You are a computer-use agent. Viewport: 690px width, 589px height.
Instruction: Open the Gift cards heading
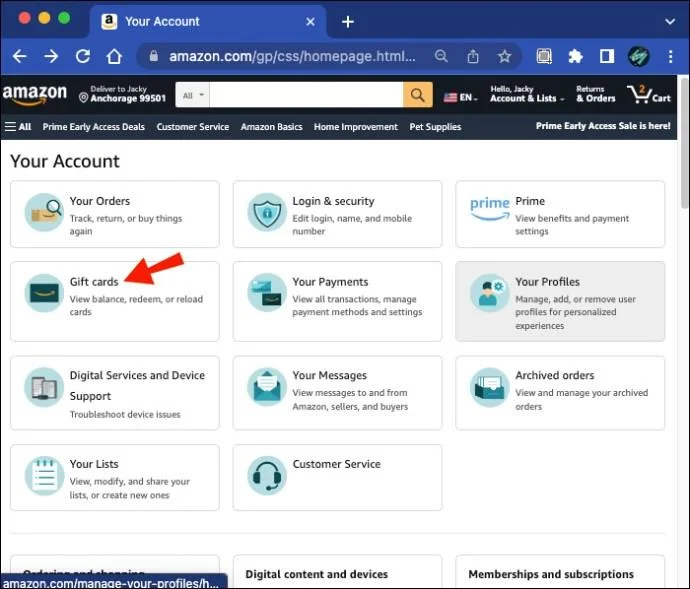pyautogui.click(x=94, y=282)
